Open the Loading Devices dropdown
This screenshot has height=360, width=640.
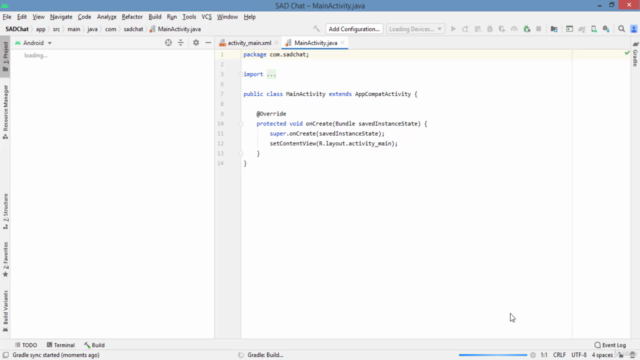point(415,29)
